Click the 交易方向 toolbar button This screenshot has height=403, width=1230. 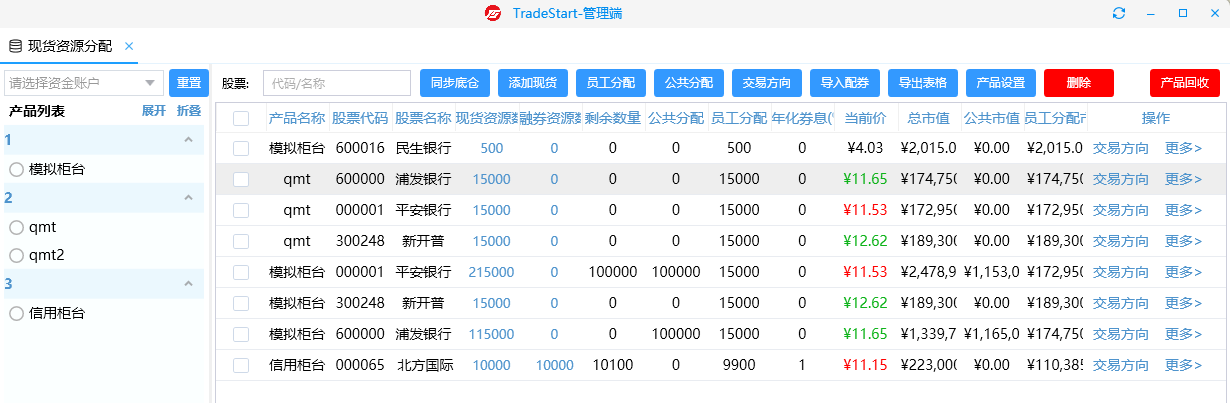tap(767, 83)
